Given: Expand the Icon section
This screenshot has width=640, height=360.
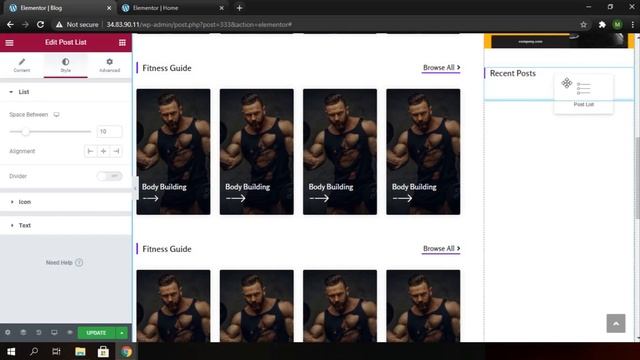Looking at the screenshot, I should click(x=65, y=202).
